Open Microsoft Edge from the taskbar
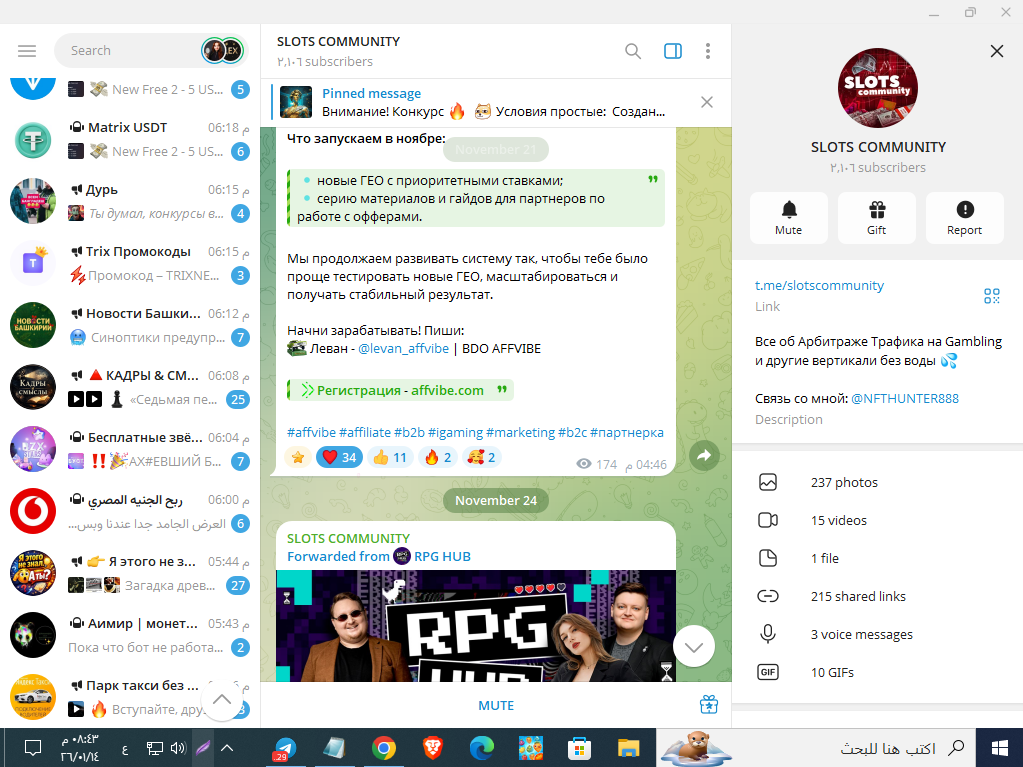 482,748
